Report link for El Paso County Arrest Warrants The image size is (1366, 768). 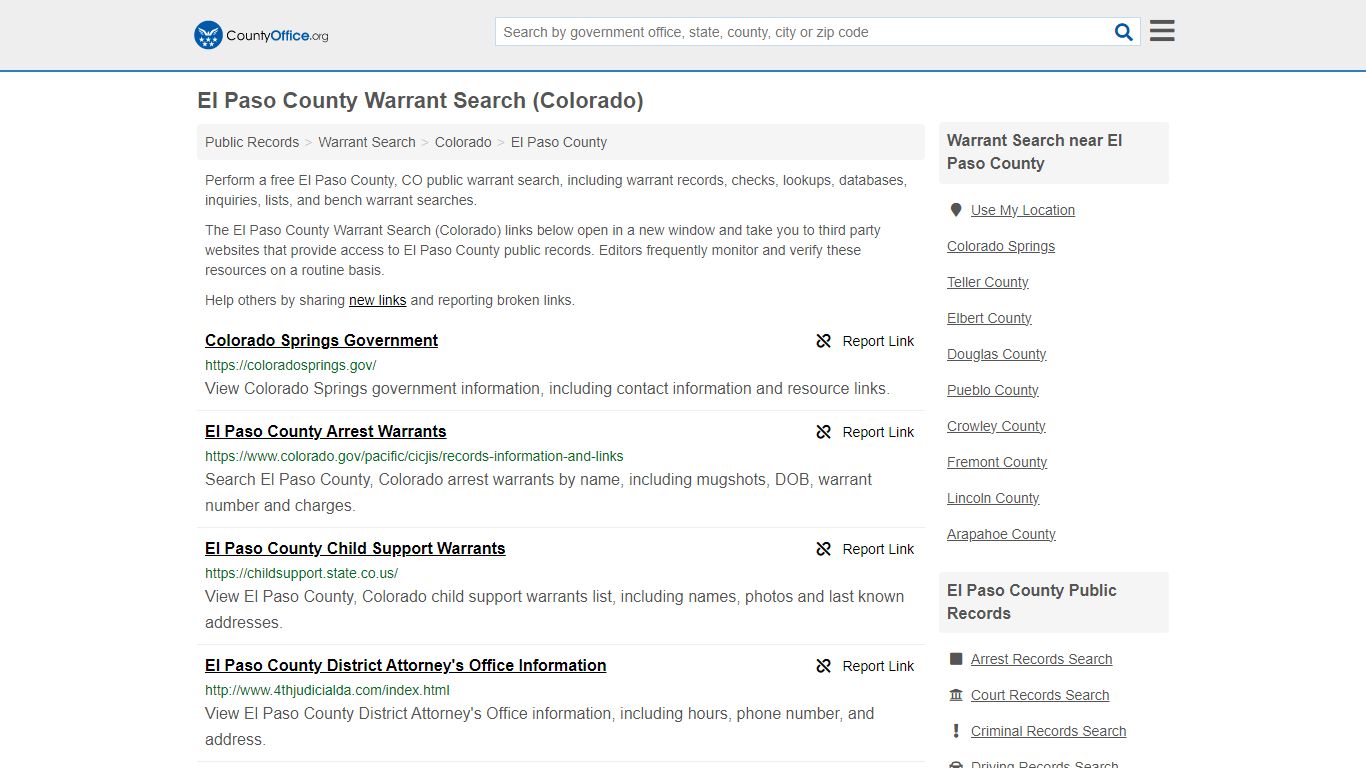tap(865, 432)
